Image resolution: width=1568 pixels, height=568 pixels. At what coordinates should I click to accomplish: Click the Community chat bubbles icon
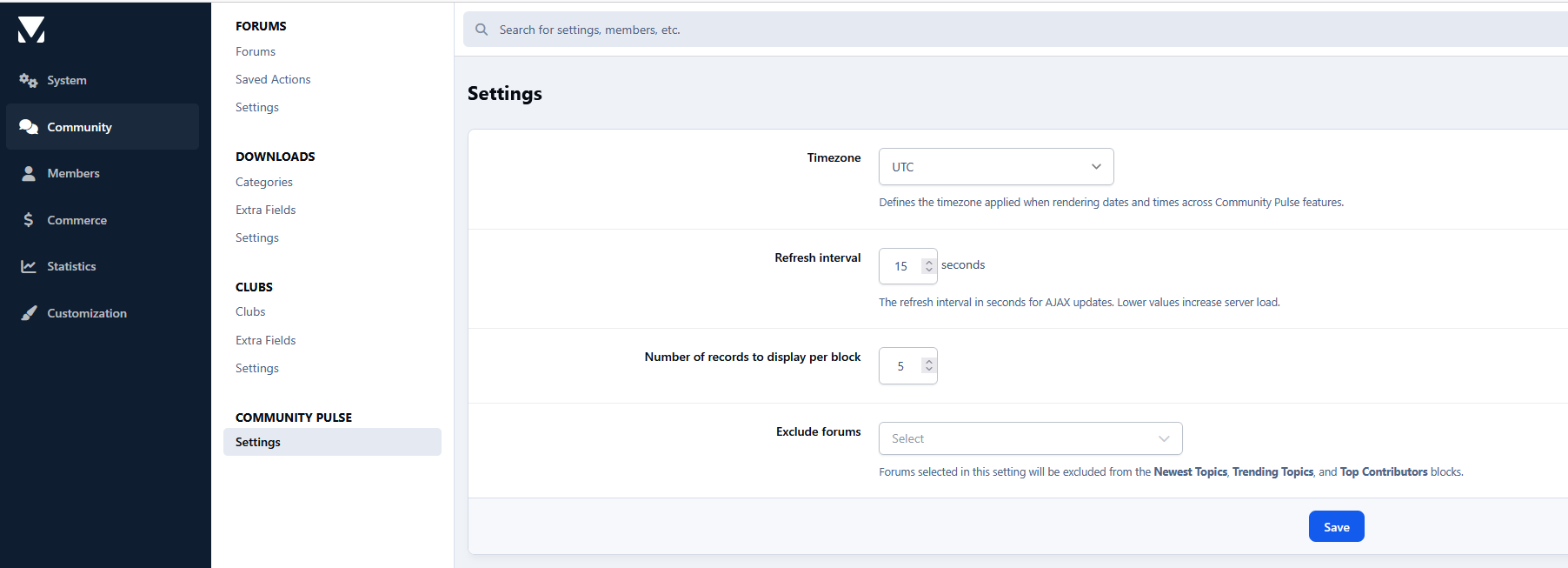29,127
